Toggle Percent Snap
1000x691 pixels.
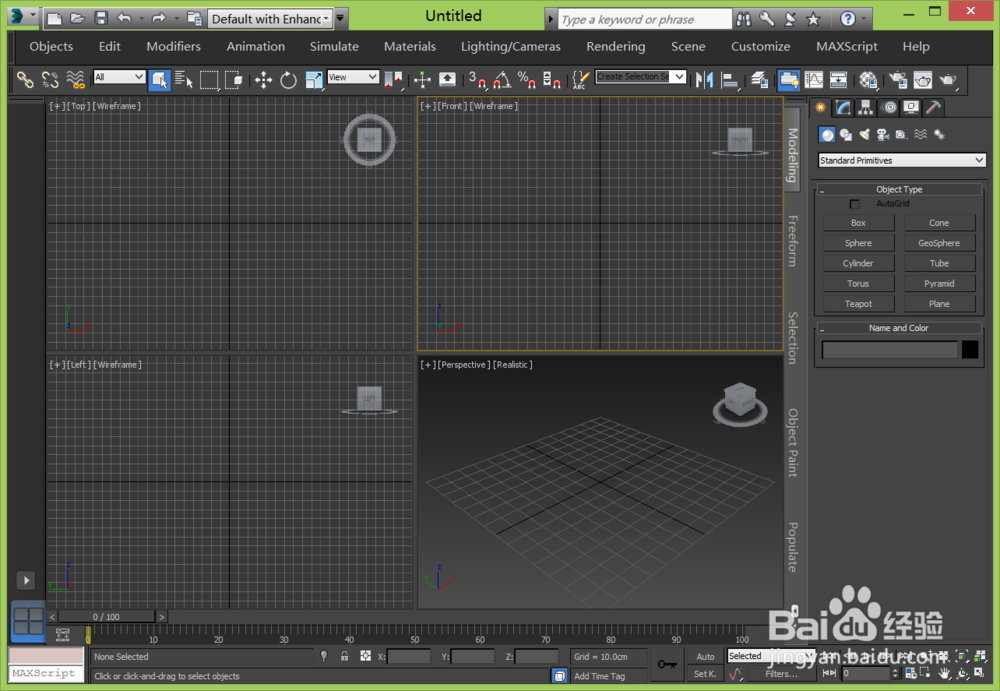pyautogui.click(x=527, y=80)
